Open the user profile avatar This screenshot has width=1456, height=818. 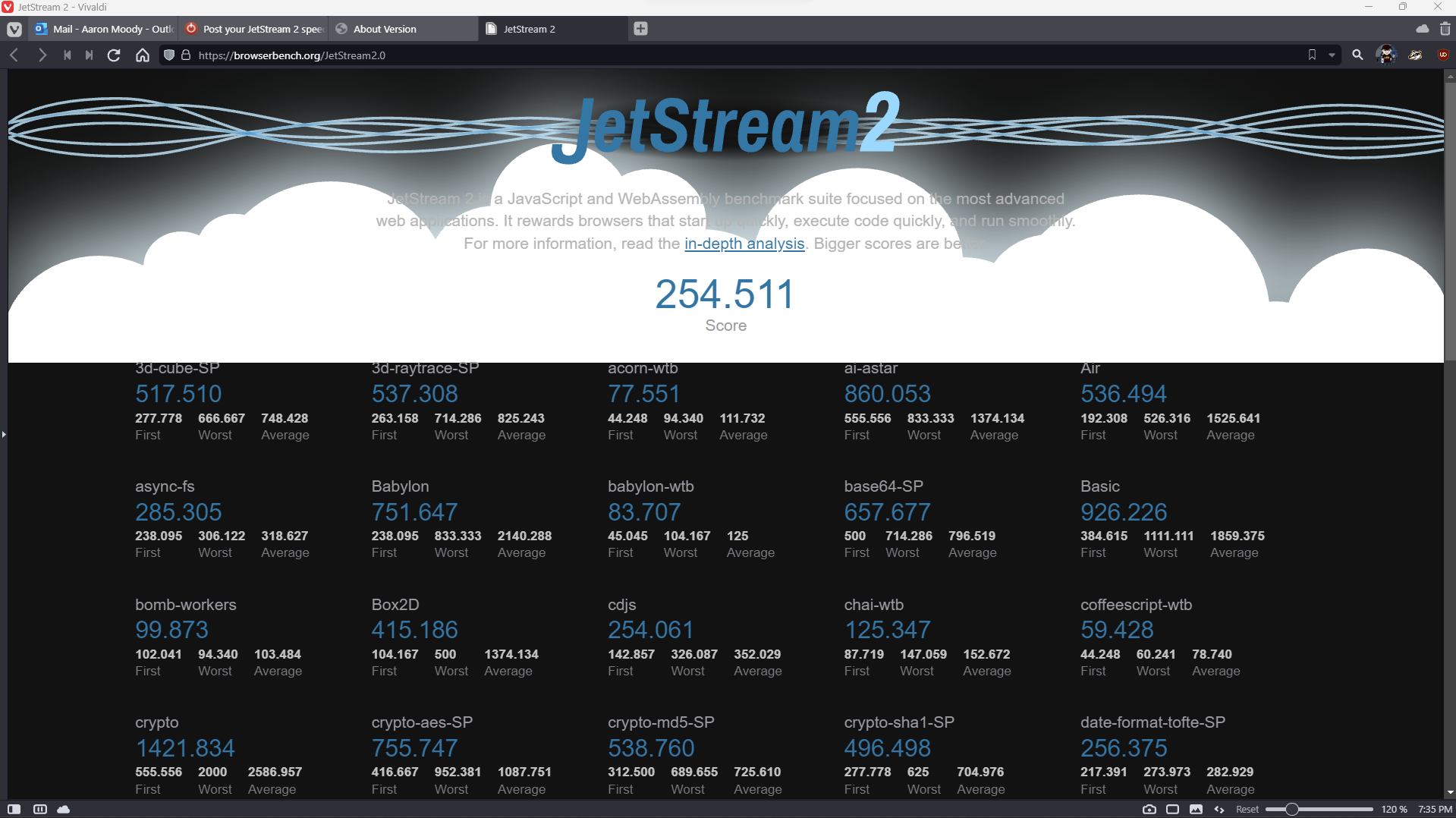coord(1386,55)
